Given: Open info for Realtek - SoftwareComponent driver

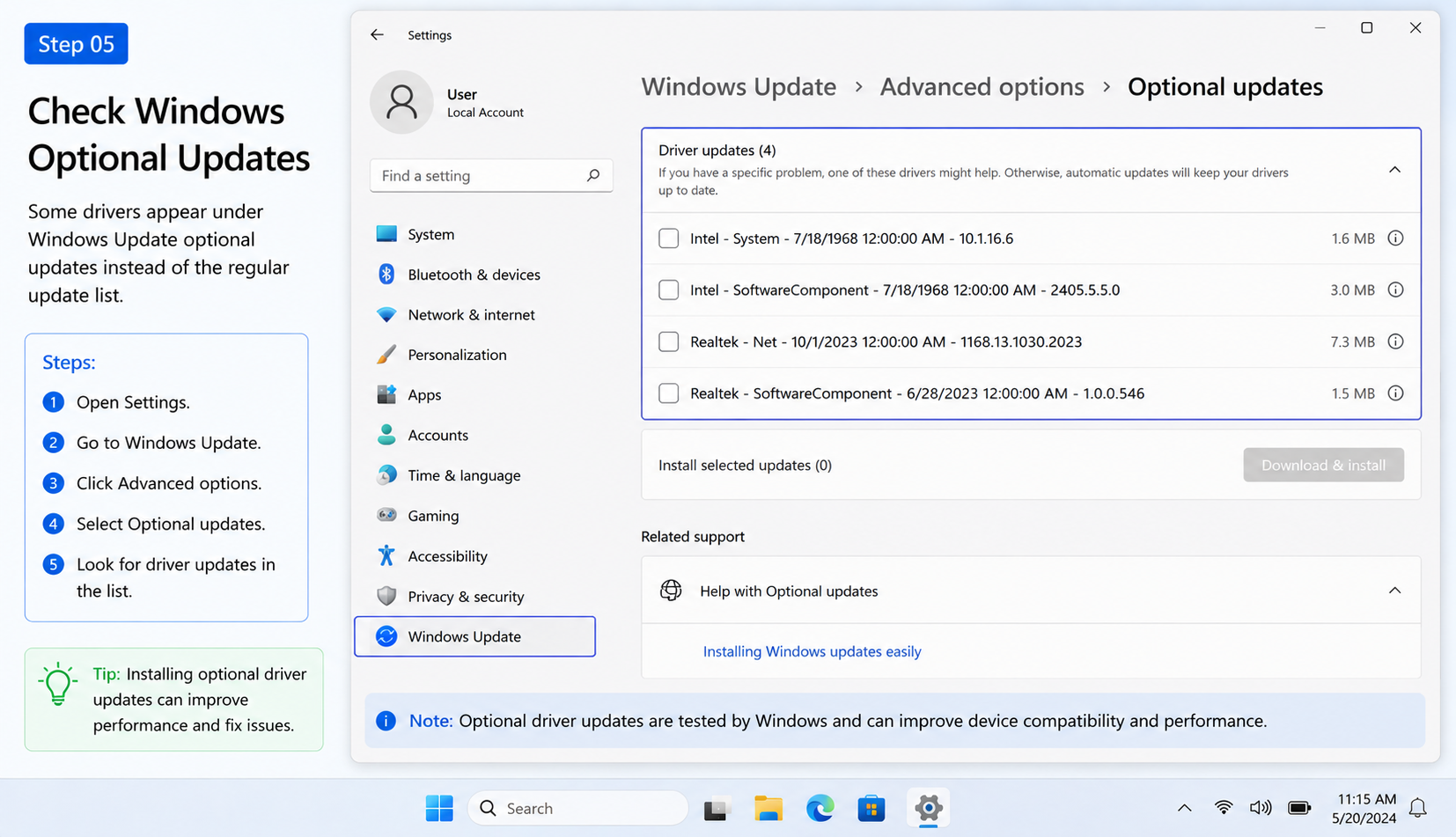Looking at the screenshot, I should (x=1395, y=393).
